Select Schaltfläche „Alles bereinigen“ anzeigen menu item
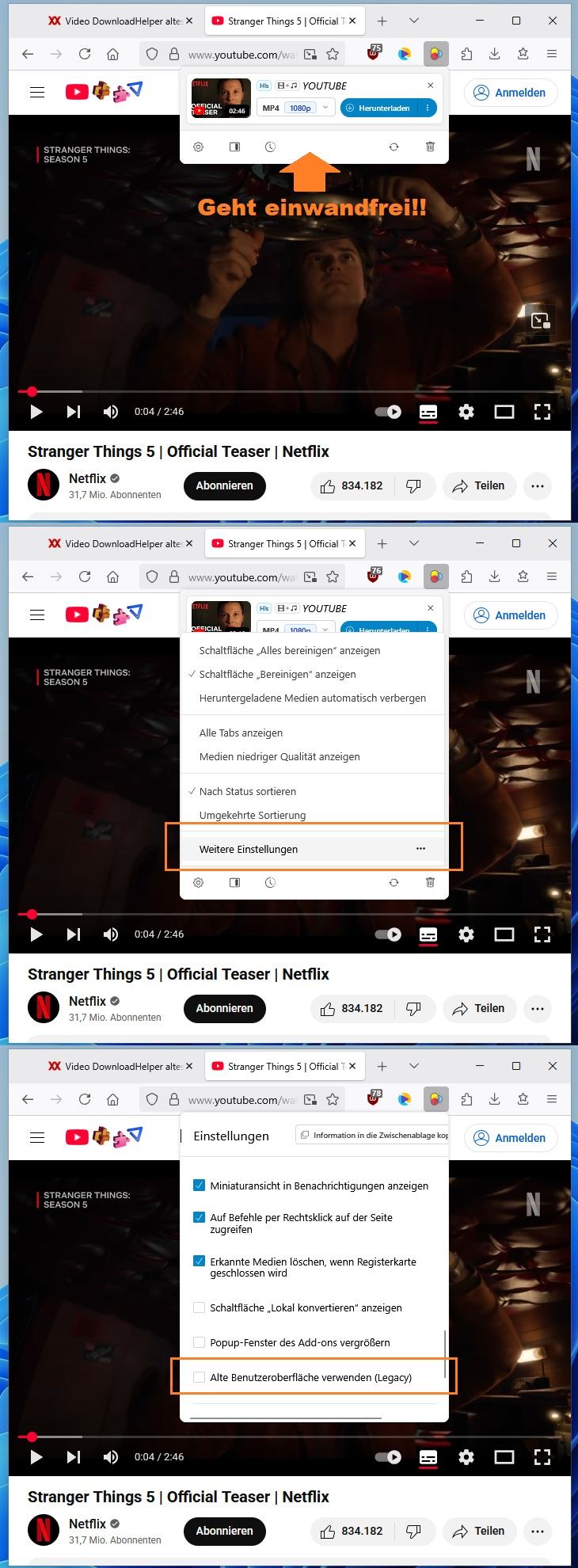 [313, 650]
